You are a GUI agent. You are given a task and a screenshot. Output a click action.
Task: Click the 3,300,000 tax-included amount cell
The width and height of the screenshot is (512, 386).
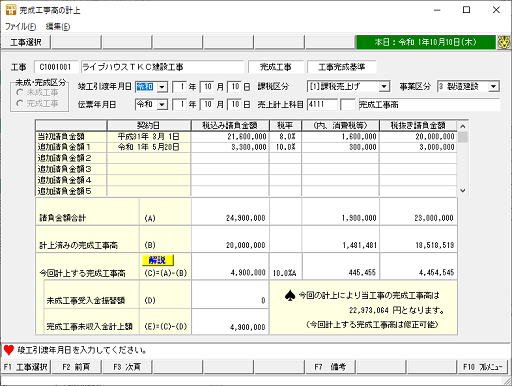click(x=230, y=147)
